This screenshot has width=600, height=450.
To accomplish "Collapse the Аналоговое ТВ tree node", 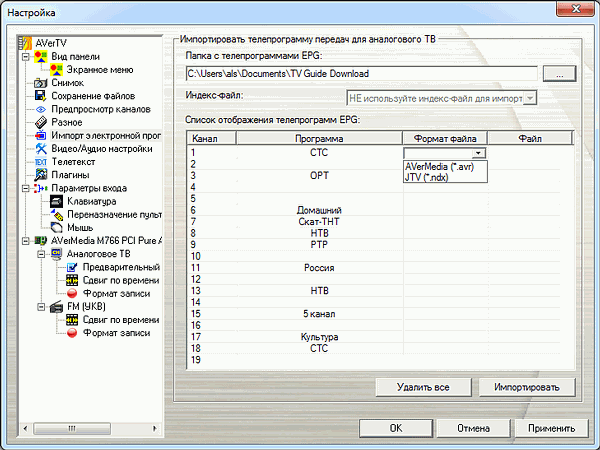I will (41, 254).
